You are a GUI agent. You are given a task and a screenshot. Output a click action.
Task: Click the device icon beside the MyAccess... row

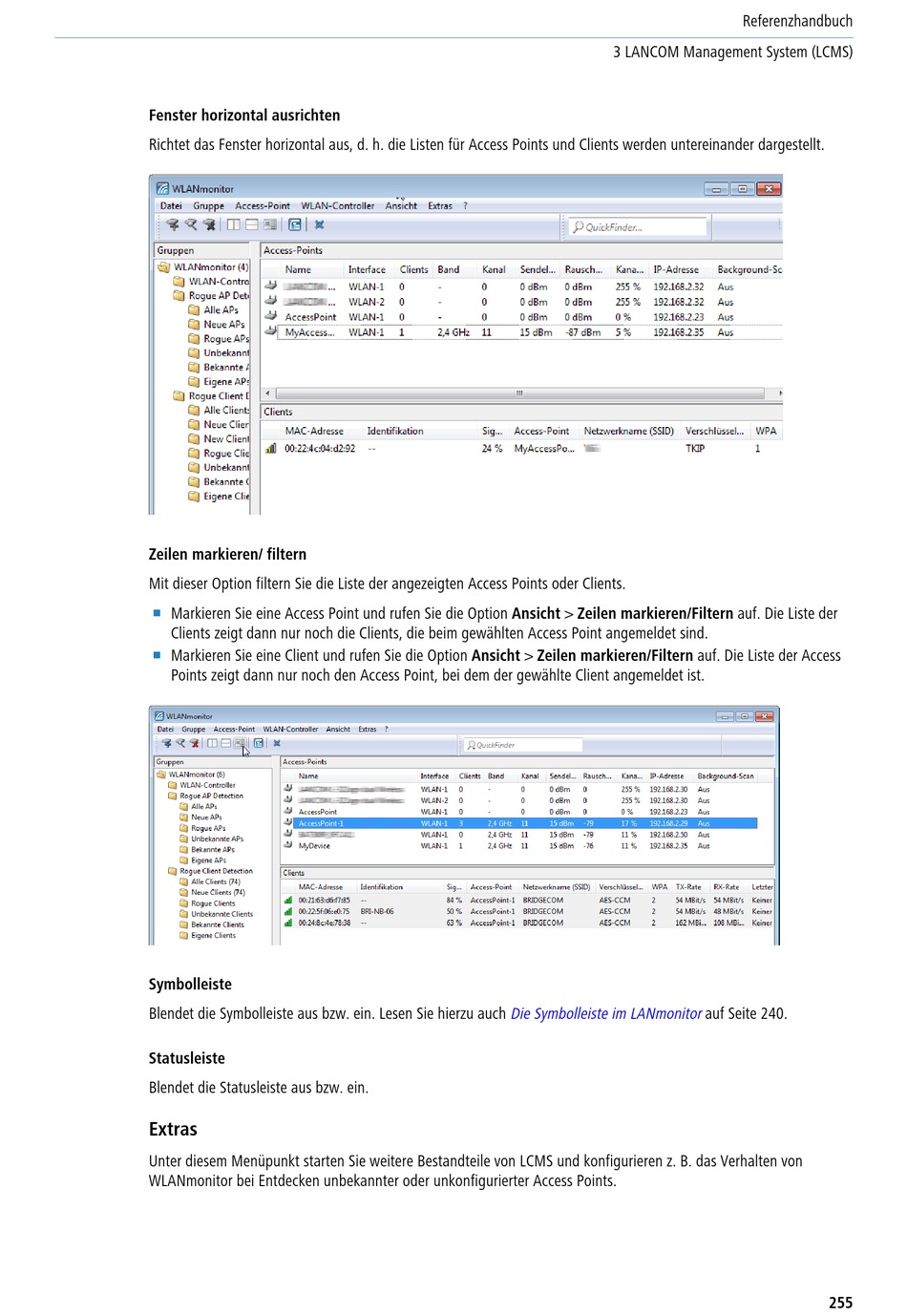(271, 331)
